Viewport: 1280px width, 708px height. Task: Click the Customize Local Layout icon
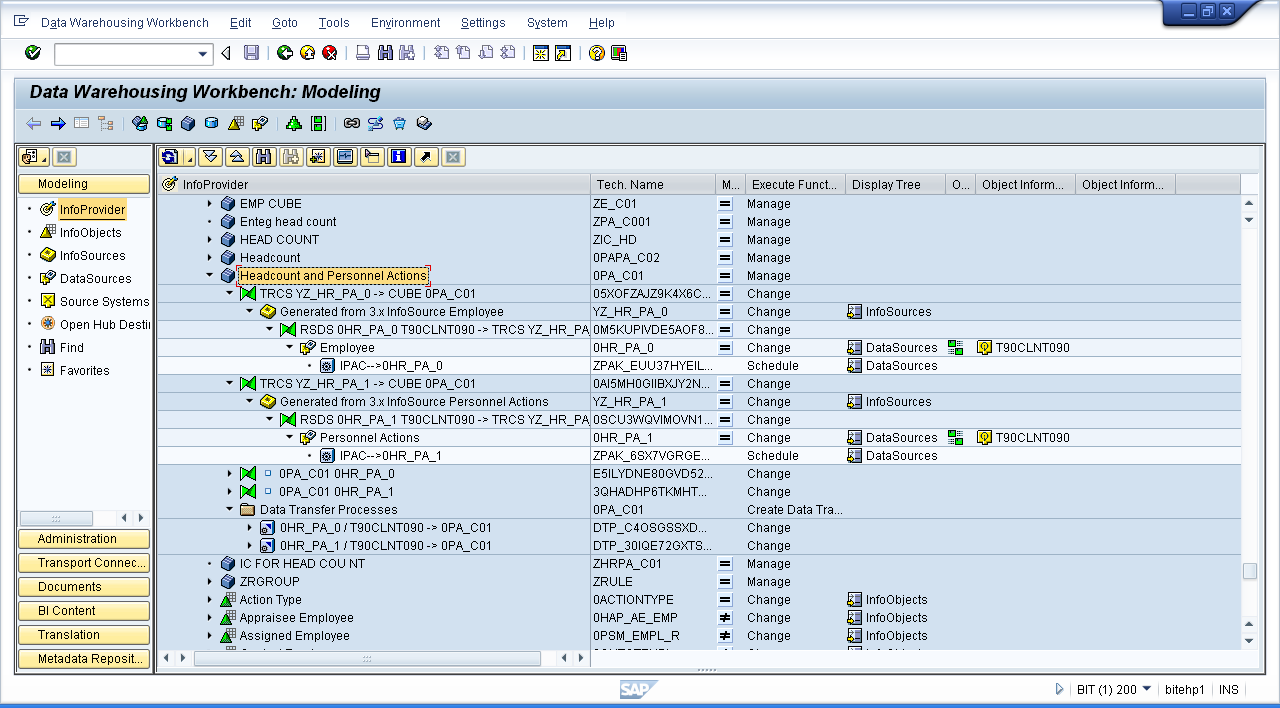[x=619, y=53]
